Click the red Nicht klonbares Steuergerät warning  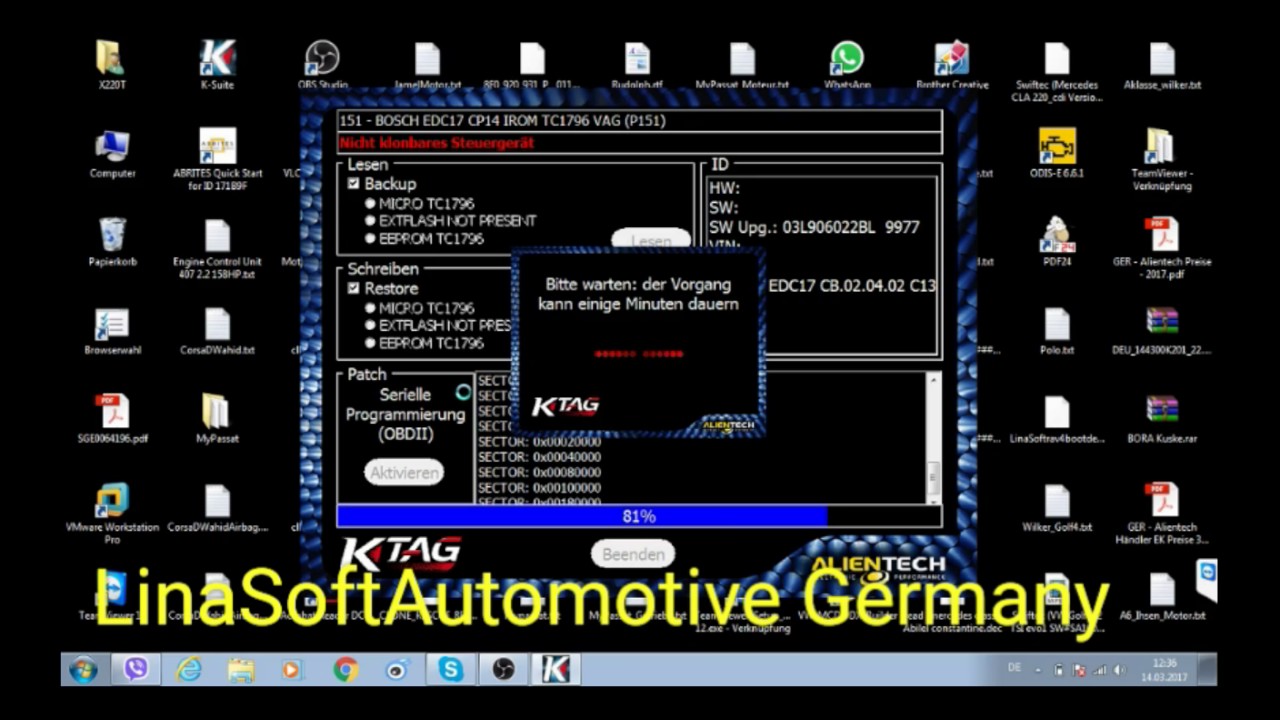[437, 143]
